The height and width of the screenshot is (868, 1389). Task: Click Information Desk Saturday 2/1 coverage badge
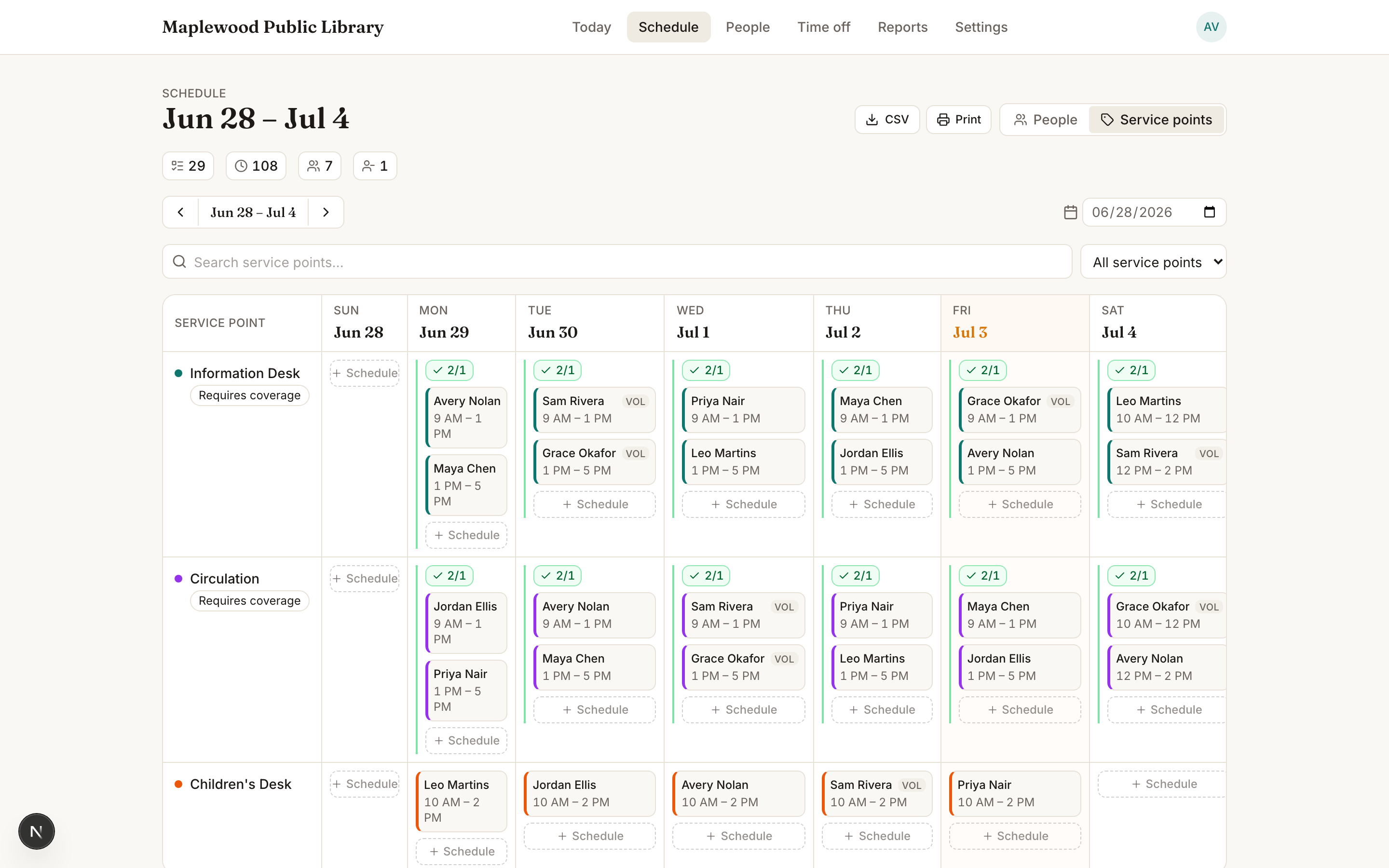[1131, 370]
